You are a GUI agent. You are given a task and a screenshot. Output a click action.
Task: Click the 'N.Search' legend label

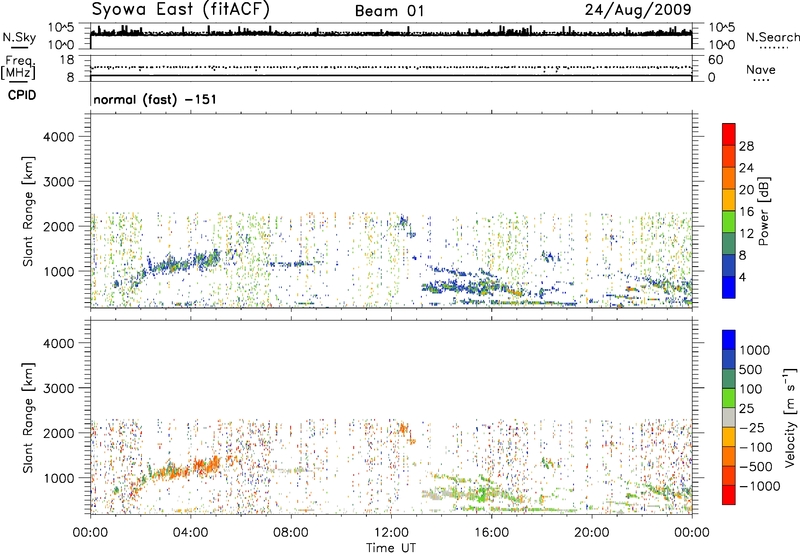pos(772,37)
